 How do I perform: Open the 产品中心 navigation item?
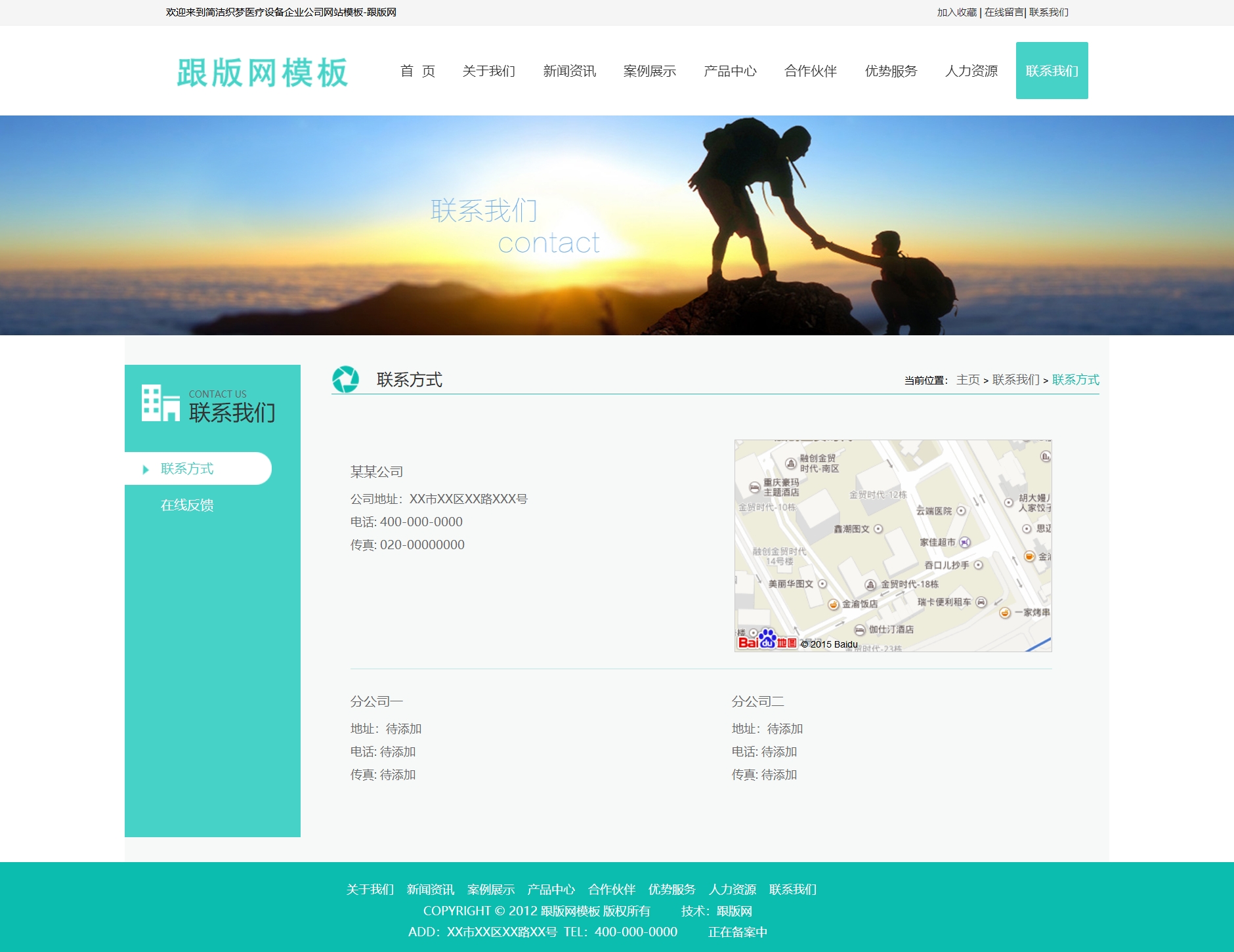click(x=731, y=71)
